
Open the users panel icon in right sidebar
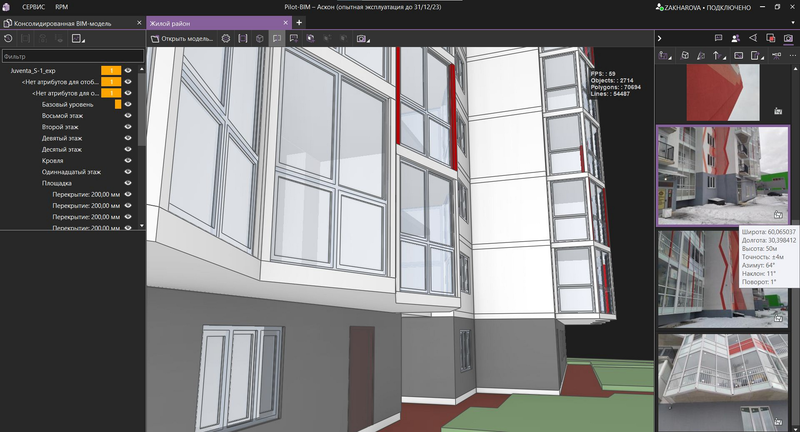click(736, 38)
